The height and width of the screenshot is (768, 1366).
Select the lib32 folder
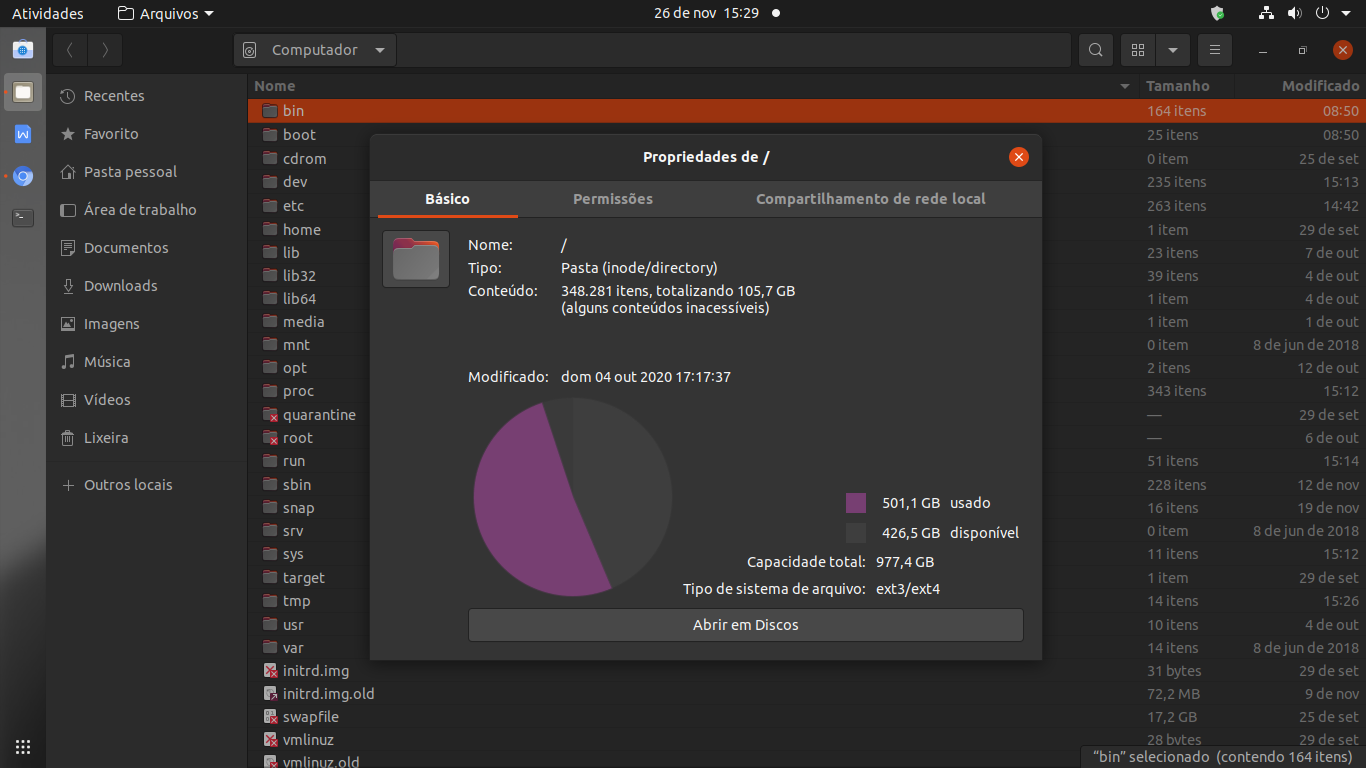pyautogui.click(x=299, y=275)
